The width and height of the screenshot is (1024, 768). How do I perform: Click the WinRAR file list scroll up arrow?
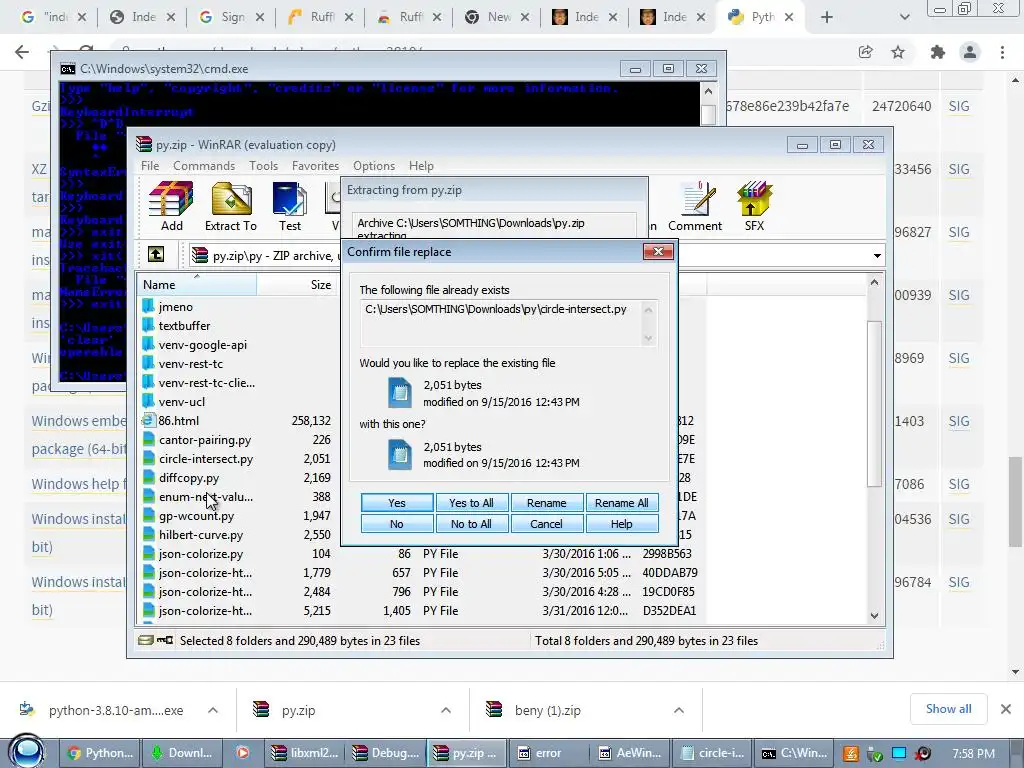[874, 282]
